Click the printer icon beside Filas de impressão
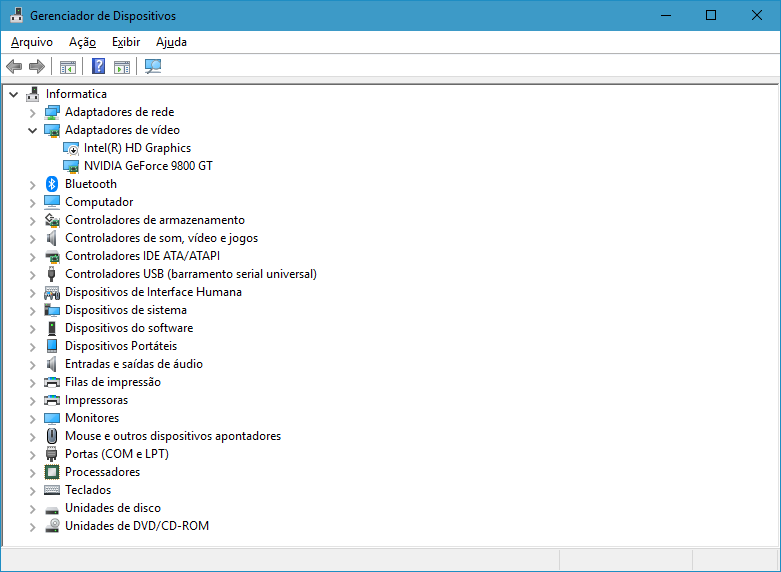781x572 pixels. [52, 382]
